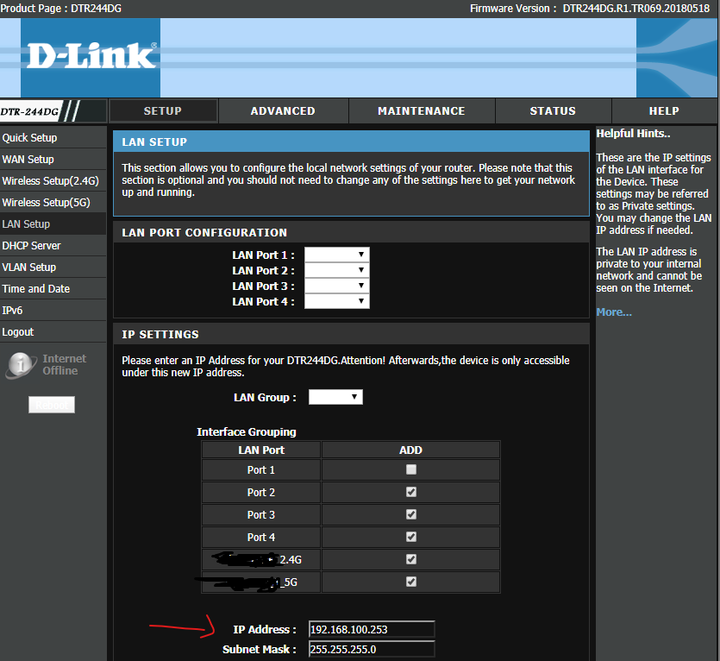Click the More... hints link
Viewport: 720px width, 661px height.
tap(614, 313)
